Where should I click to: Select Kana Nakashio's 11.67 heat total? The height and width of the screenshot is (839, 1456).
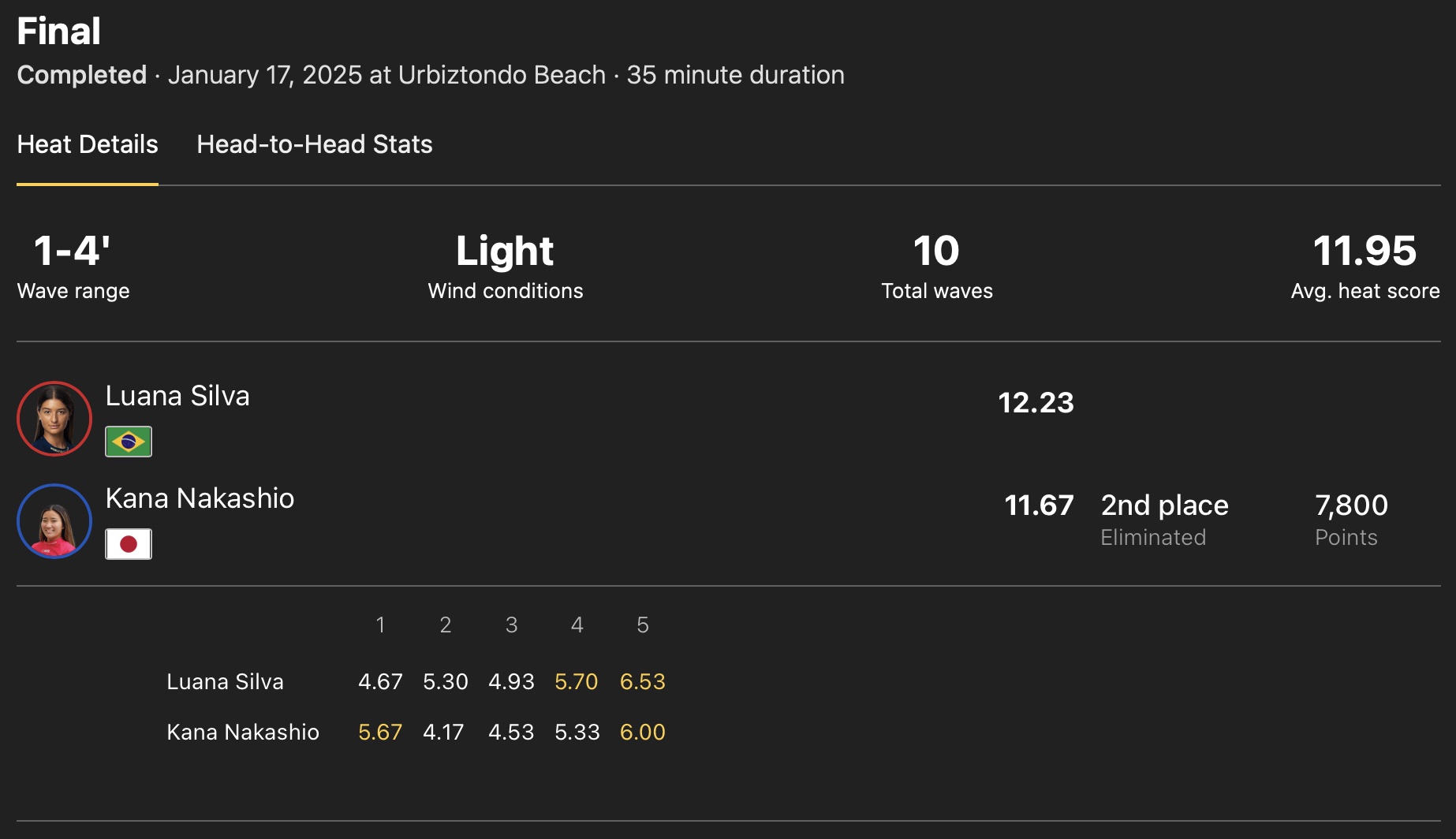[1039, 505]
